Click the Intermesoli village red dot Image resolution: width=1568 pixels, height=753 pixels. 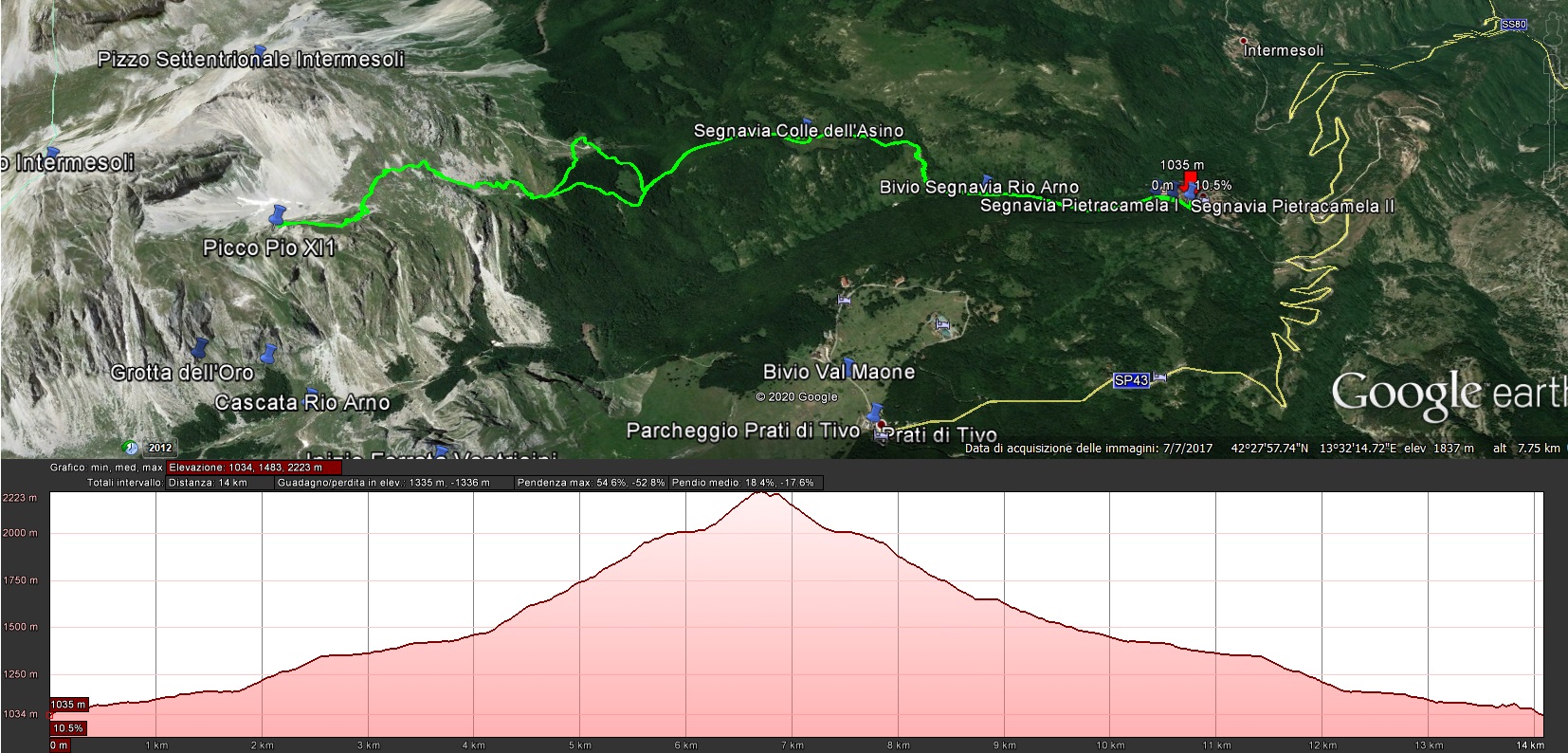(x=1244, y=41)
